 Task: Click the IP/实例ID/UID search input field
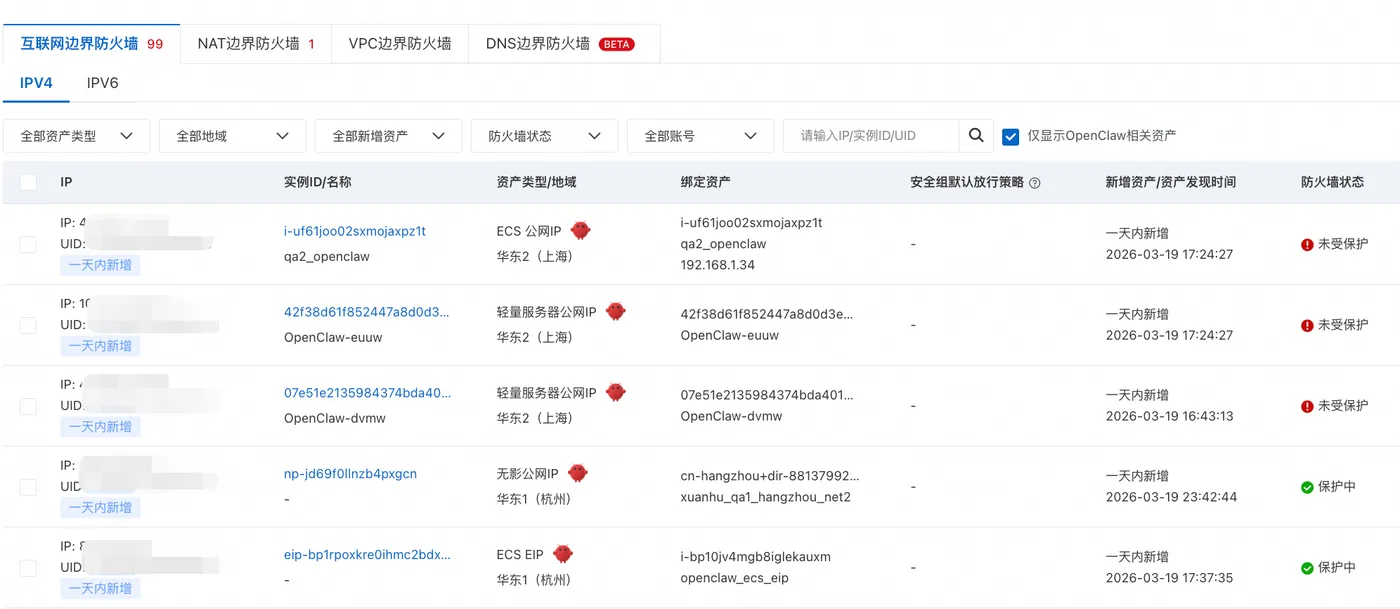coord(872,136)
